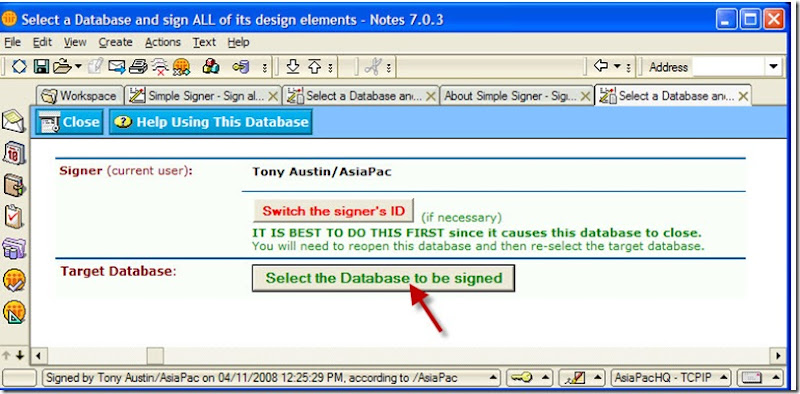Open the Address field dropdown
Screen dimensions: 800x394
773,66
